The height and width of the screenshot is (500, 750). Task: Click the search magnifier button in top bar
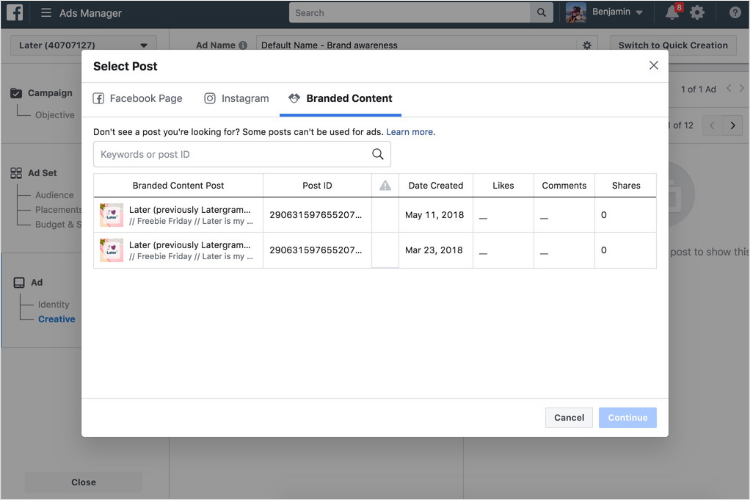click(541, 12)
